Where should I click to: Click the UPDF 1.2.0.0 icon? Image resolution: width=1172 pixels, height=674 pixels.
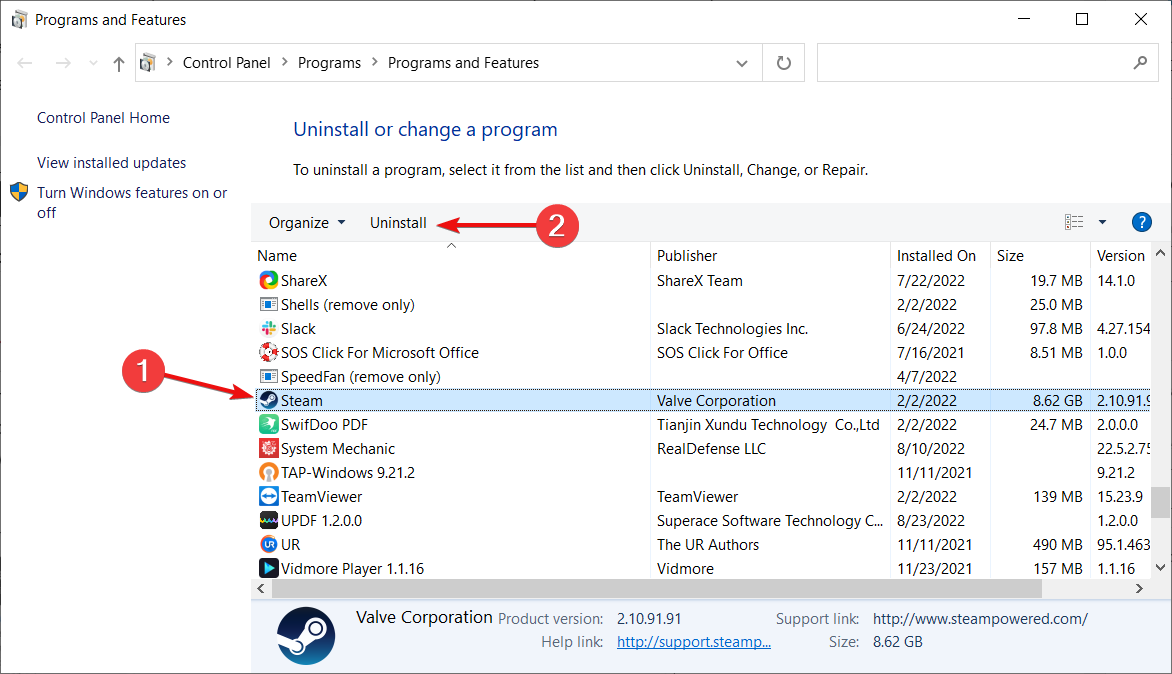(268, 520)
